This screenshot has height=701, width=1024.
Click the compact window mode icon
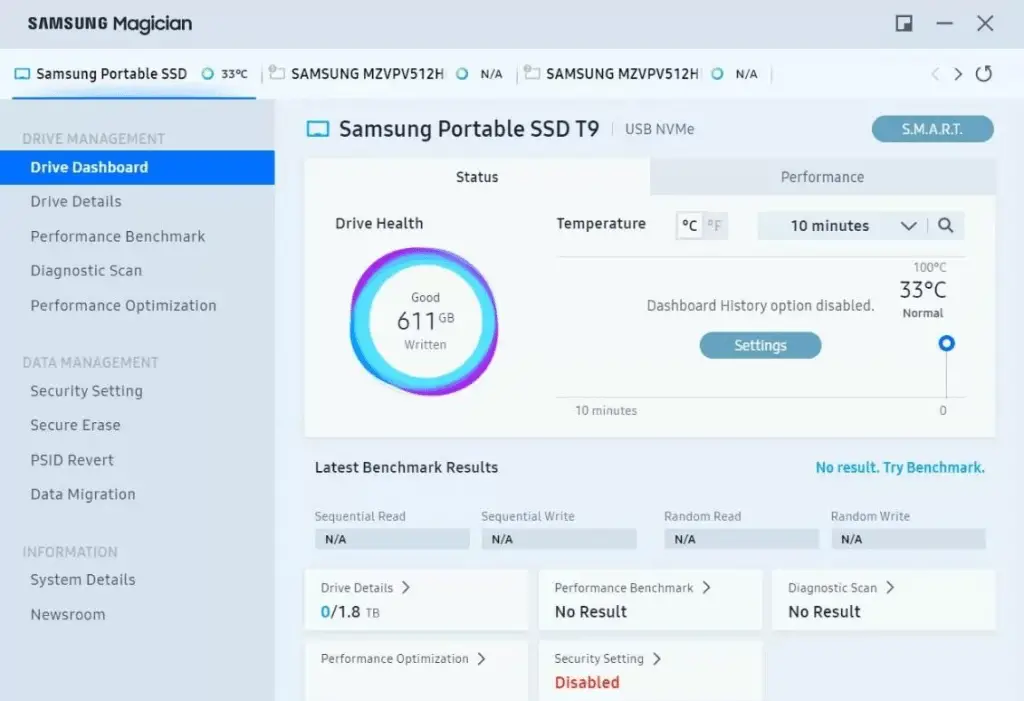904,24
